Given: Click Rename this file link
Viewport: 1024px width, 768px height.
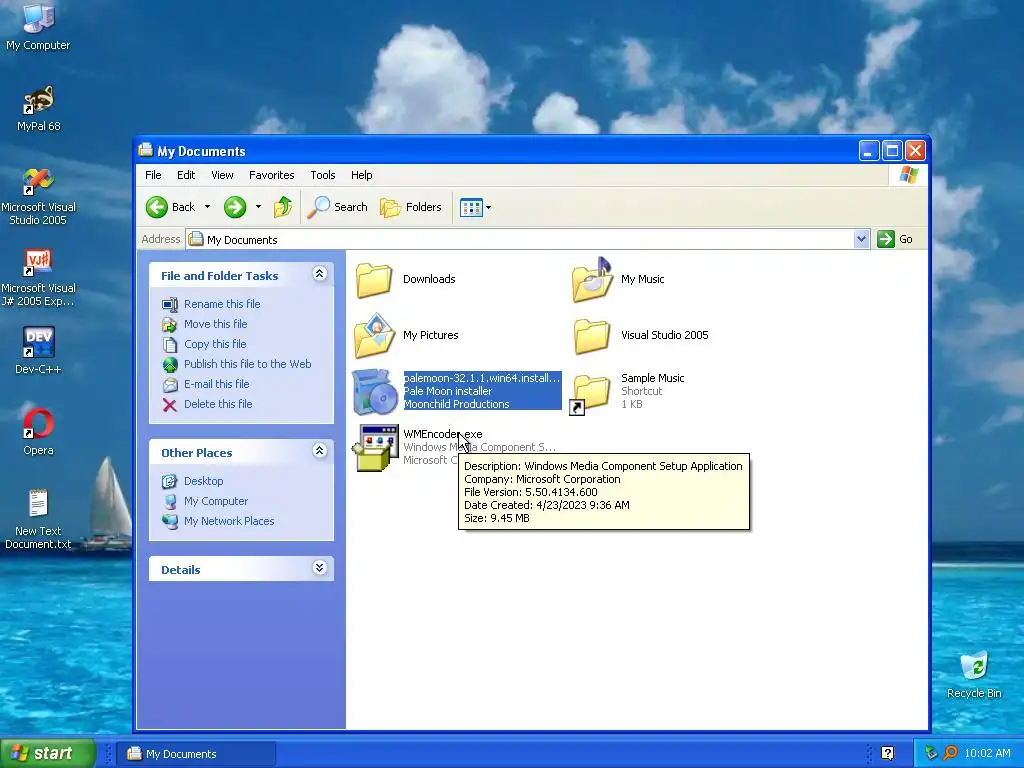Looking at the screenshot, I should (222, 304).
